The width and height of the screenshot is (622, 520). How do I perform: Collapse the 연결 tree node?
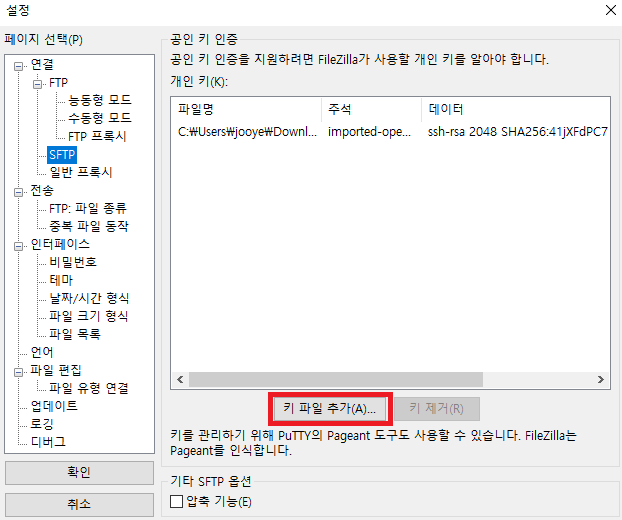pos(18,66)
